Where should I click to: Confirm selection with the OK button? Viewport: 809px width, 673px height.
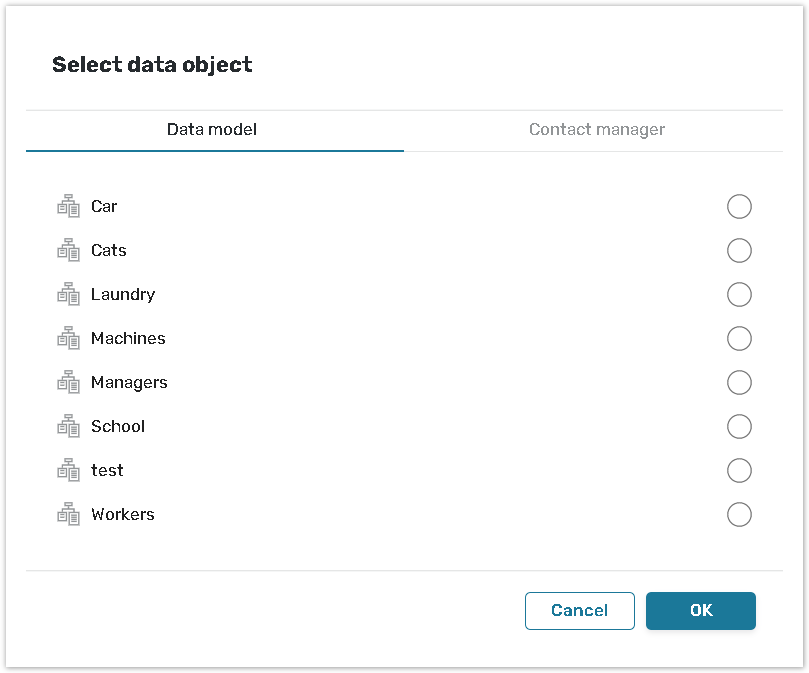pos(701,611)
